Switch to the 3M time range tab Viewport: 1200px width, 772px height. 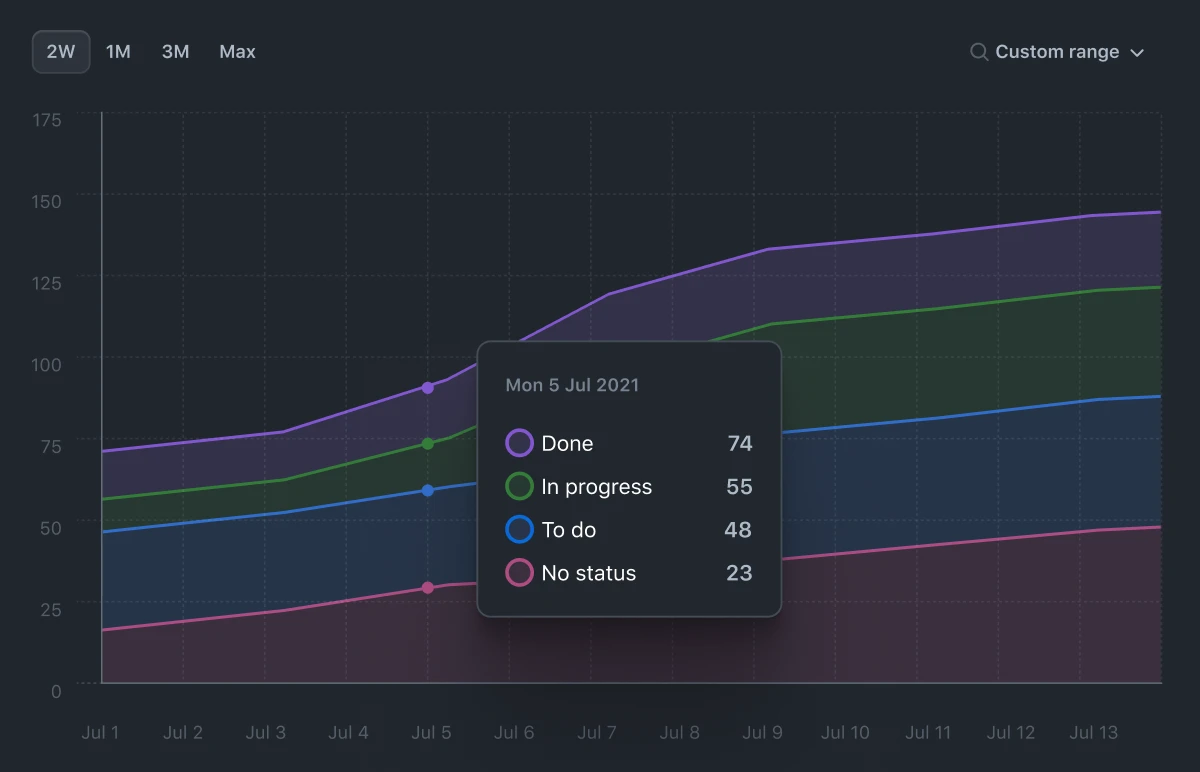pyautogui.click(x=176, y=51)
